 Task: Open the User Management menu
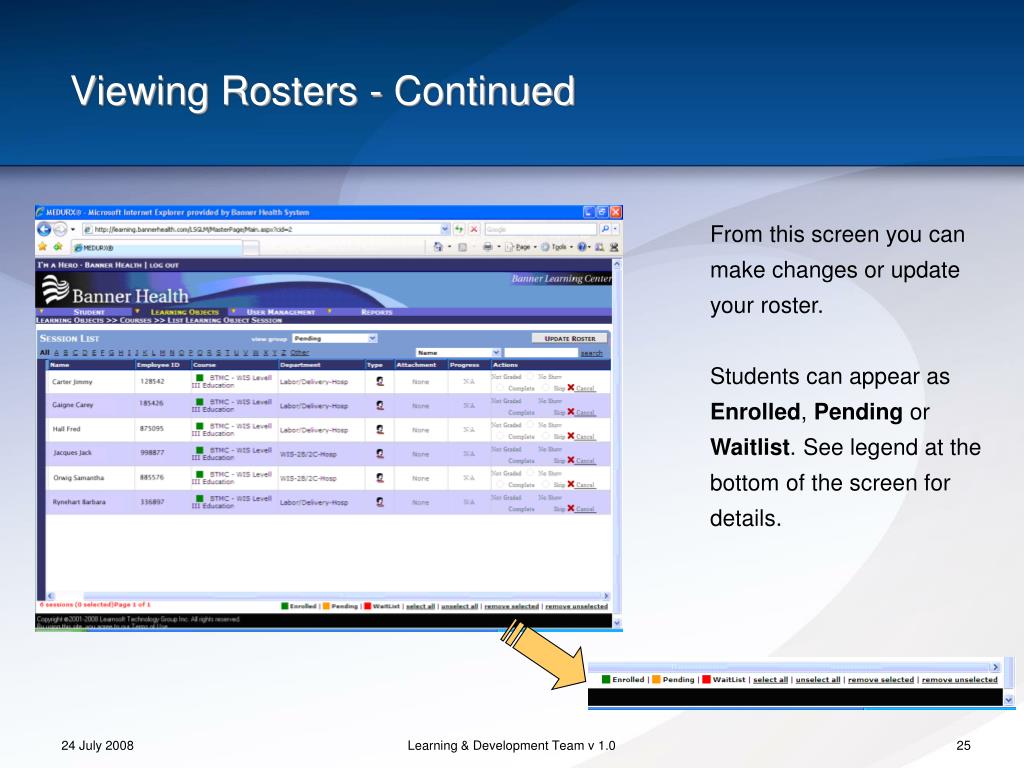point(281,312)
